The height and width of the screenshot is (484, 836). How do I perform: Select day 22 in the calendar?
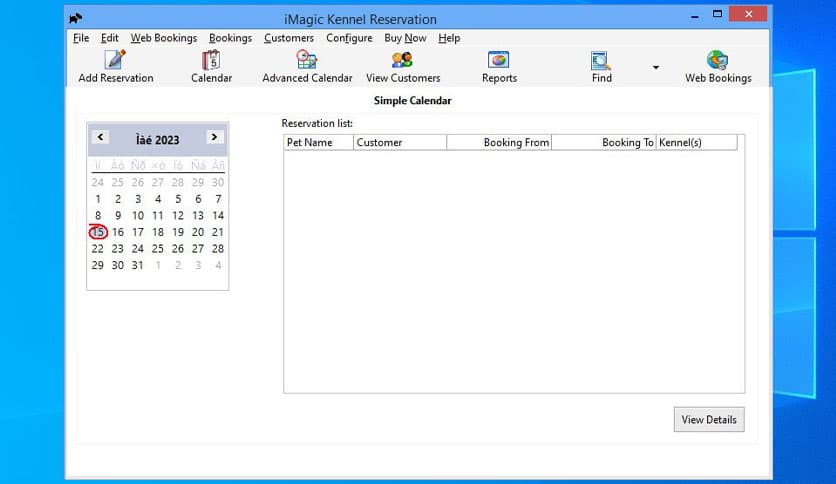click(x=98, y=248)
